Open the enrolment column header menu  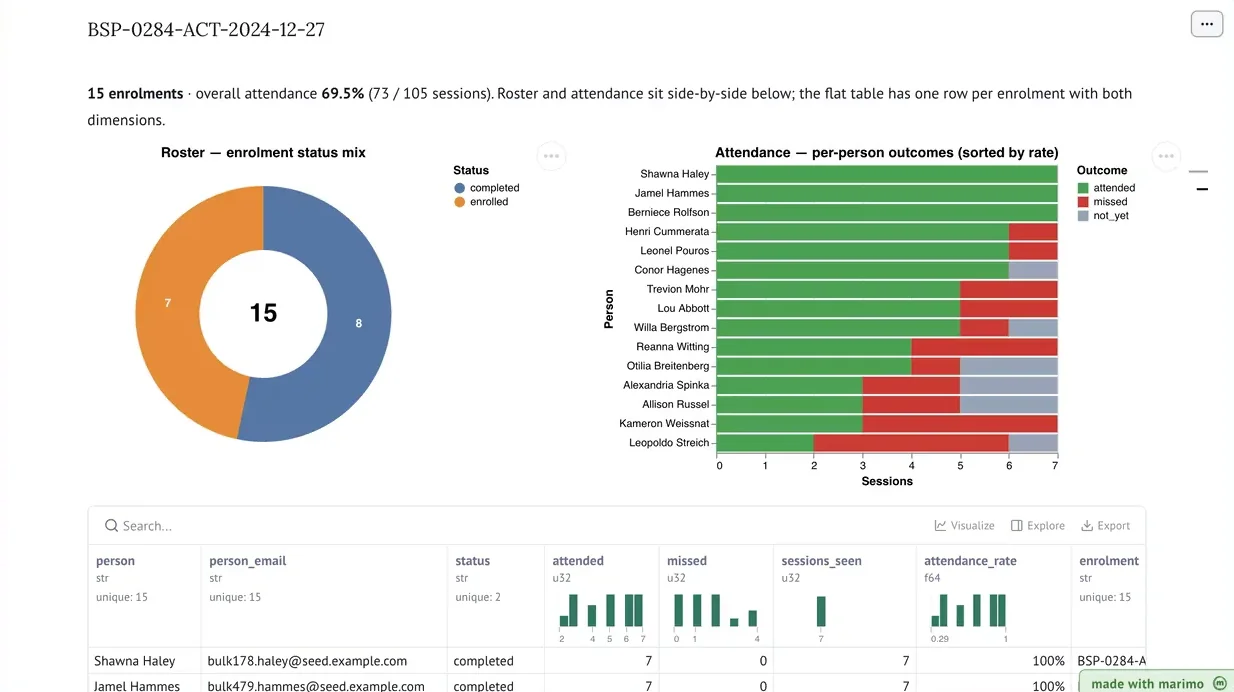(x=1109, y=561)
